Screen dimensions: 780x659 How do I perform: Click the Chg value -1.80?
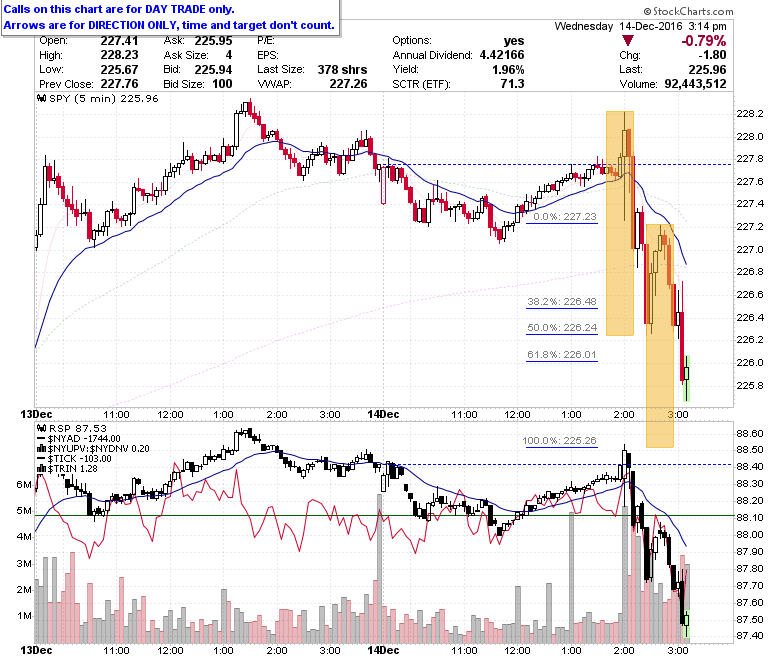tap(712, 55)
